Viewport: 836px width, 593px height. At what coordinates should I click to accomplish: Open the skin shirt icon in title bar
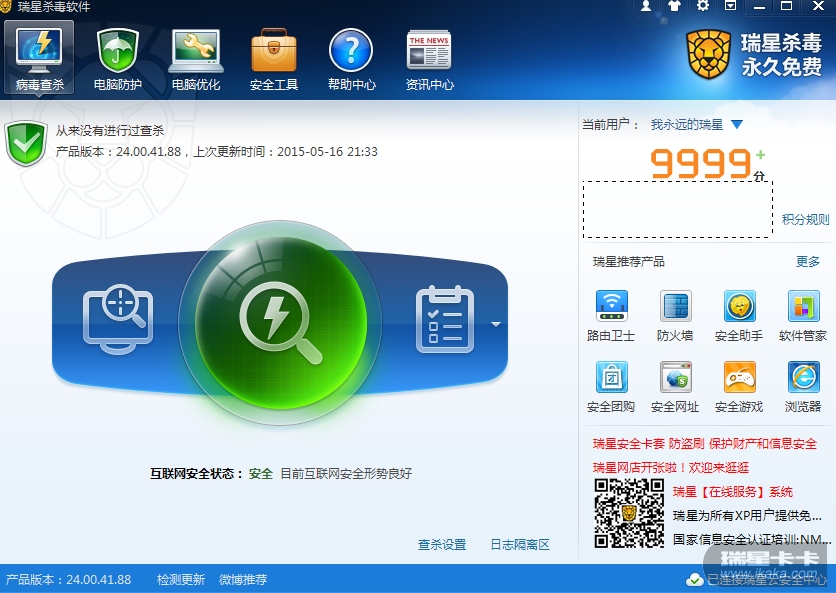coord(674,6)
